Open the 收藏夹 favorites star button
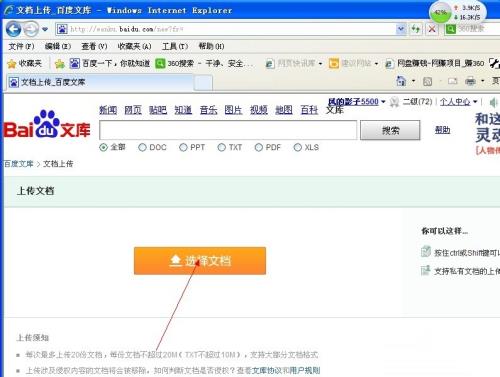The height and width of the screenshot is (377, 500). 25,63
